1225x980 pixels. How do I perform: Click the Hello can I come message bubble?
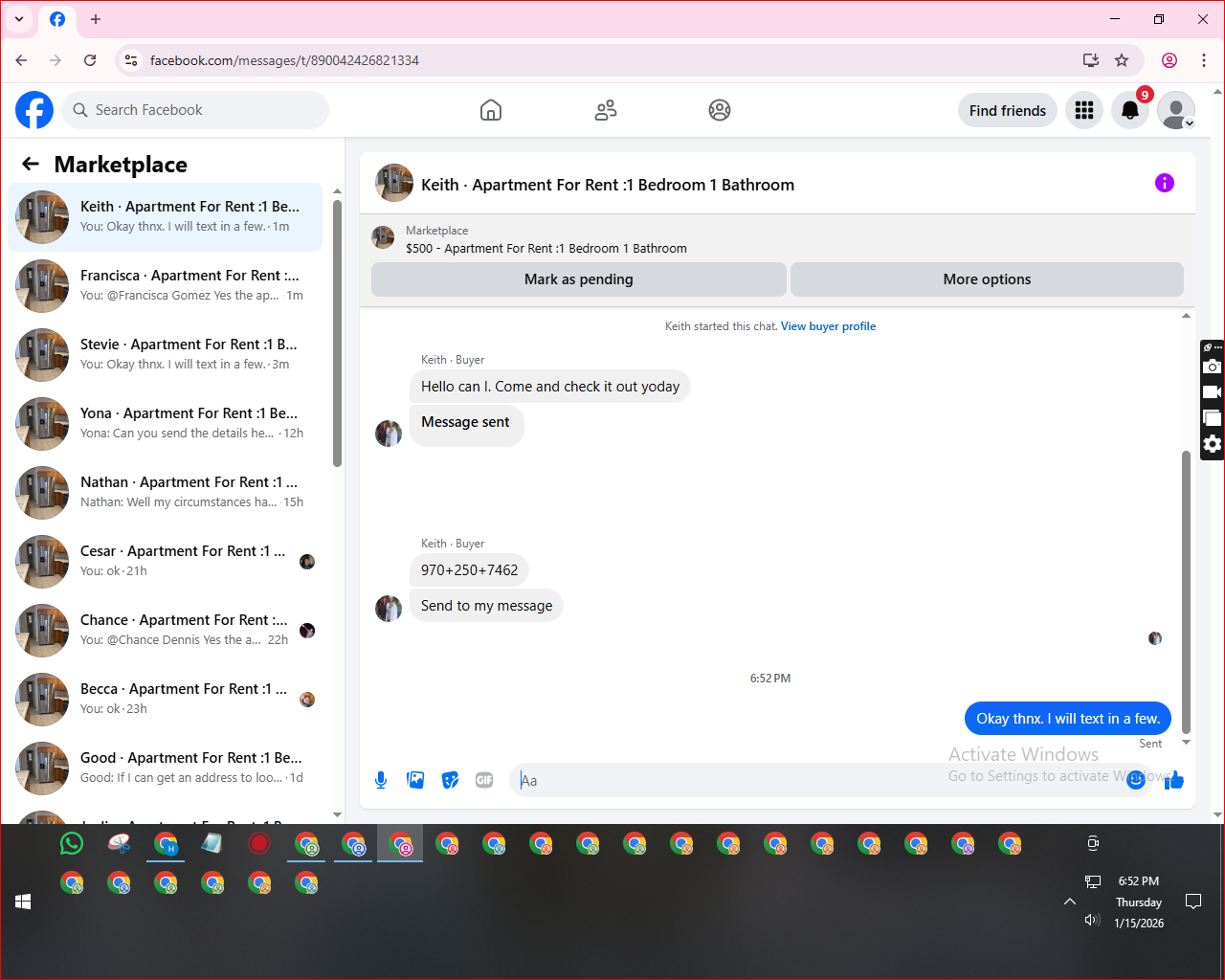coord(550,386)
